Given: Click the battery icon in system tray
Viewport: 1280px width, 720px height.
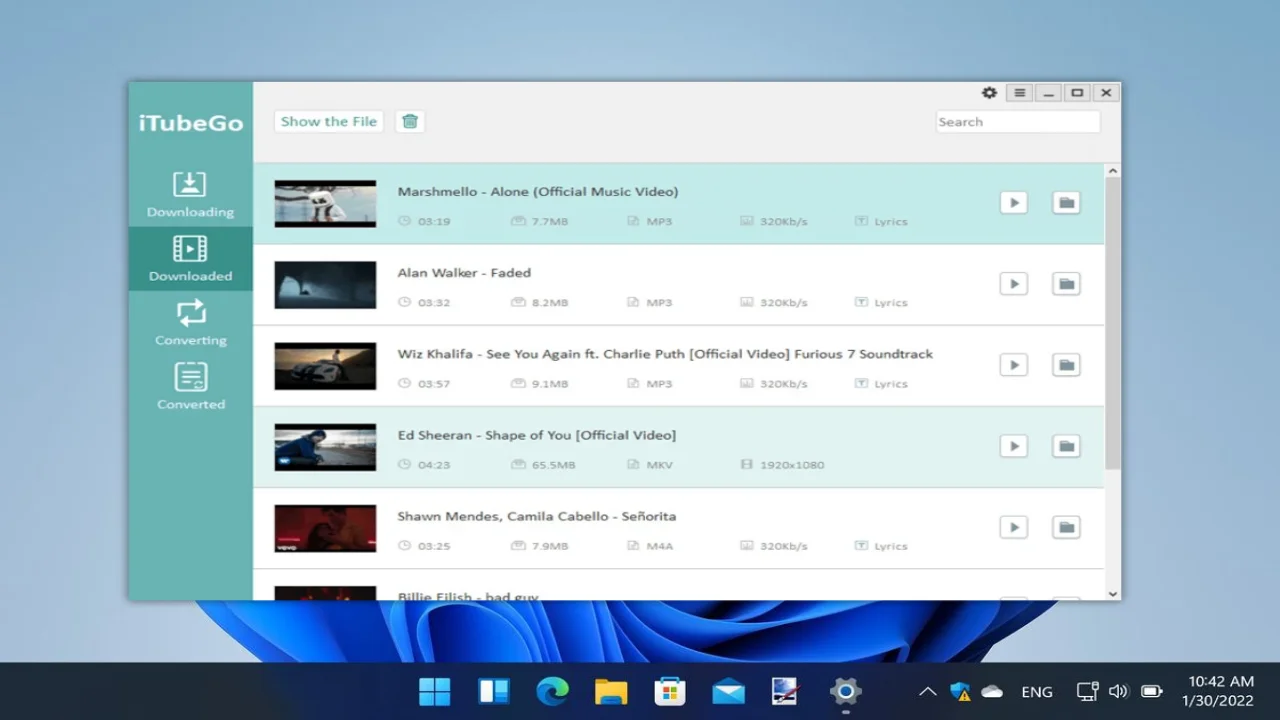Looking at the screenshot, I should pos(1152,691).
